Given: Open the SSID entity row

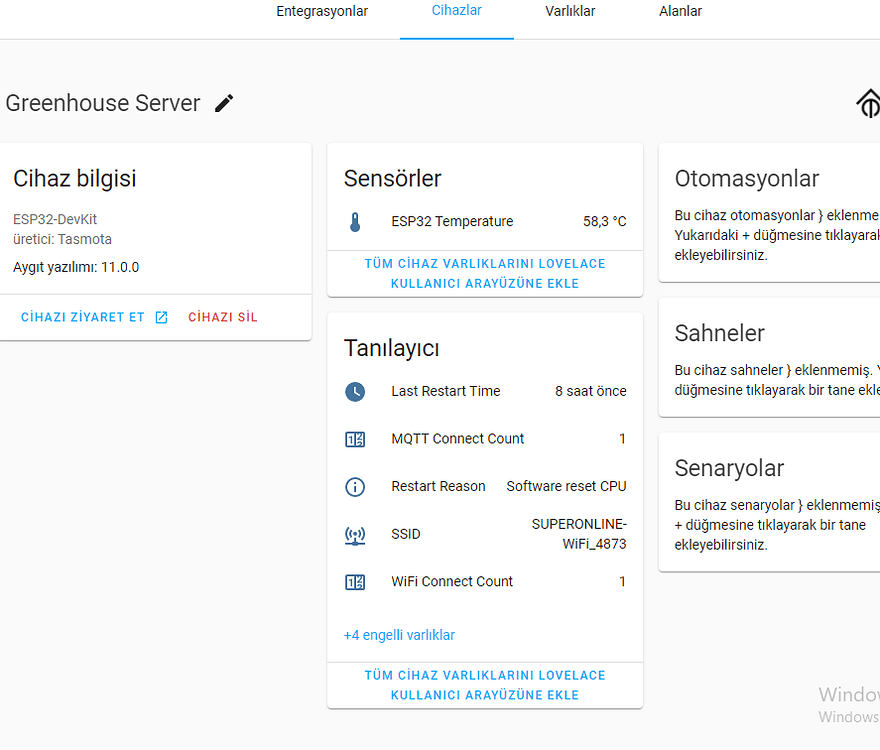Looking at the screenshot, I should click(485, 534).
